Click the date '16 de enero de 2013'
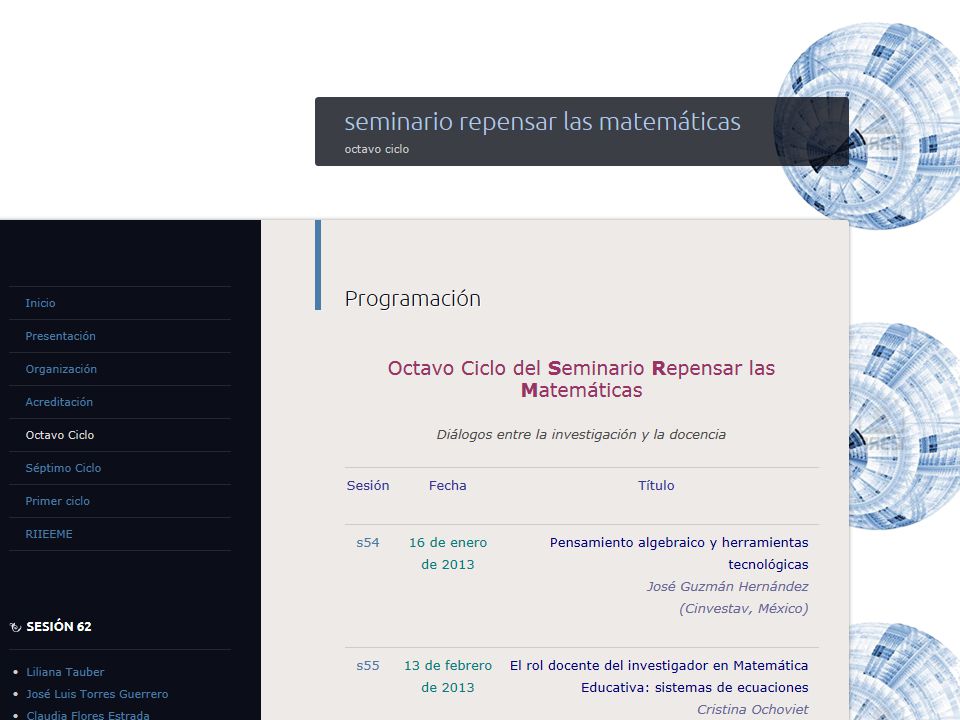The width and height of the screenshot is (960, 720). [448, 553]
